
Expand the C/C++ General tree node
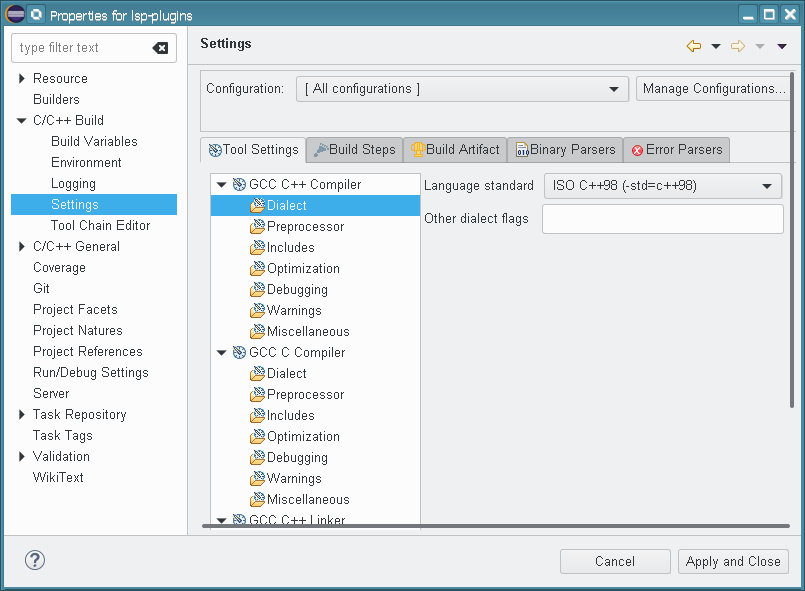point(22,247)
